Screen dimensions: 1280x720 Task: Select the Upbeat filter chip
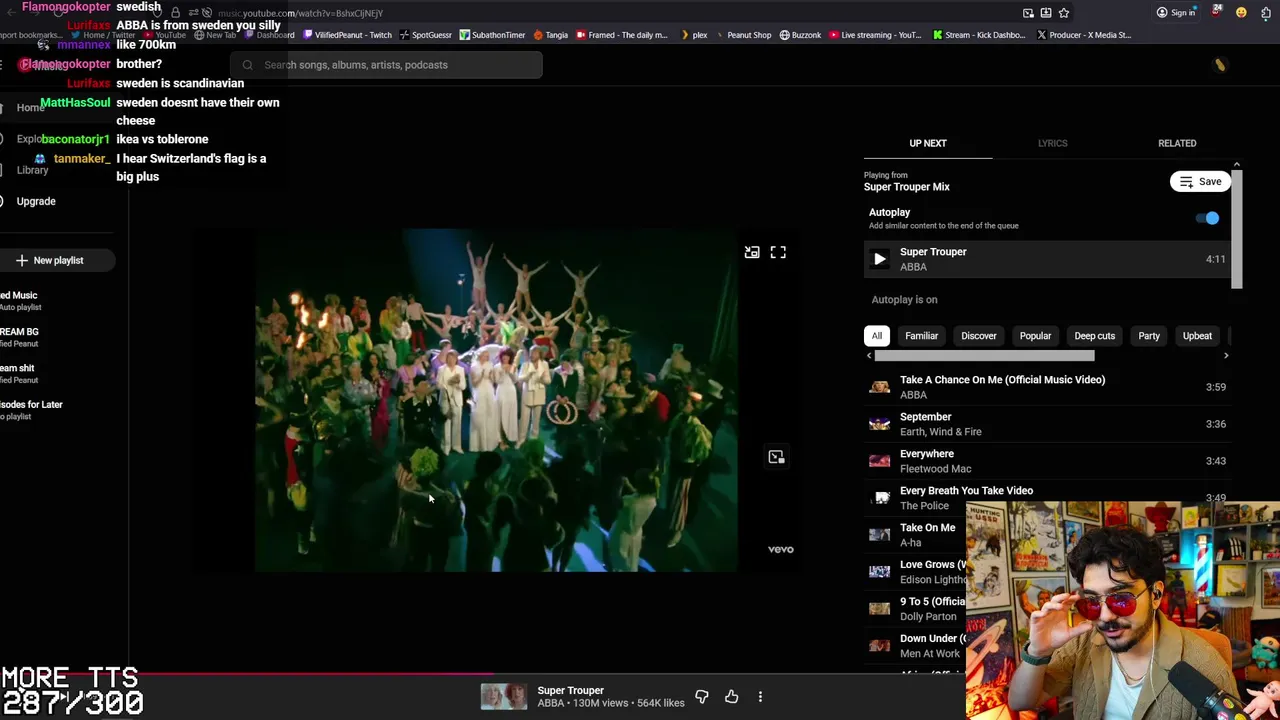click(1197, 336)
